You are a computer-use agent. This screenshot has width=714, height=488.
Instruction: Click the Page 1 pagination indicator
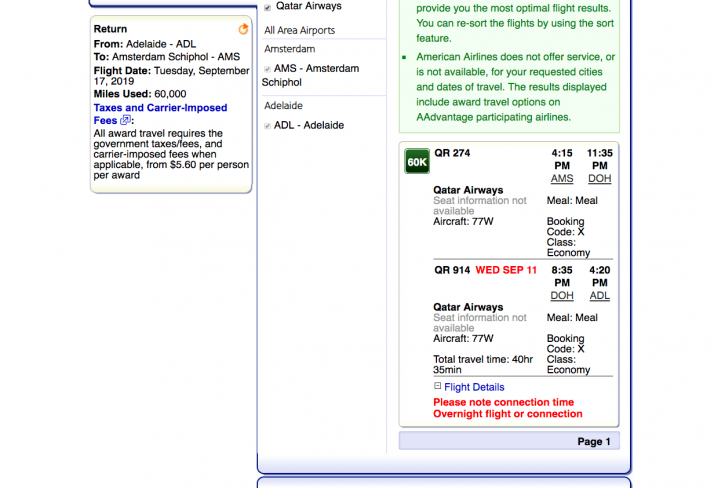click(590, 441)
